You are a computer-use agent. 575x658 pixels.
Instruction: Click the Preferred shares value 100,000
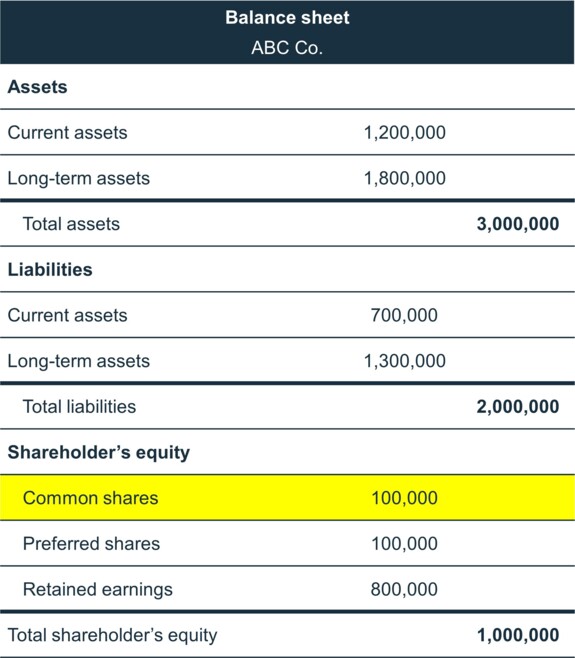pyautogui.click(x=405, y=544)
